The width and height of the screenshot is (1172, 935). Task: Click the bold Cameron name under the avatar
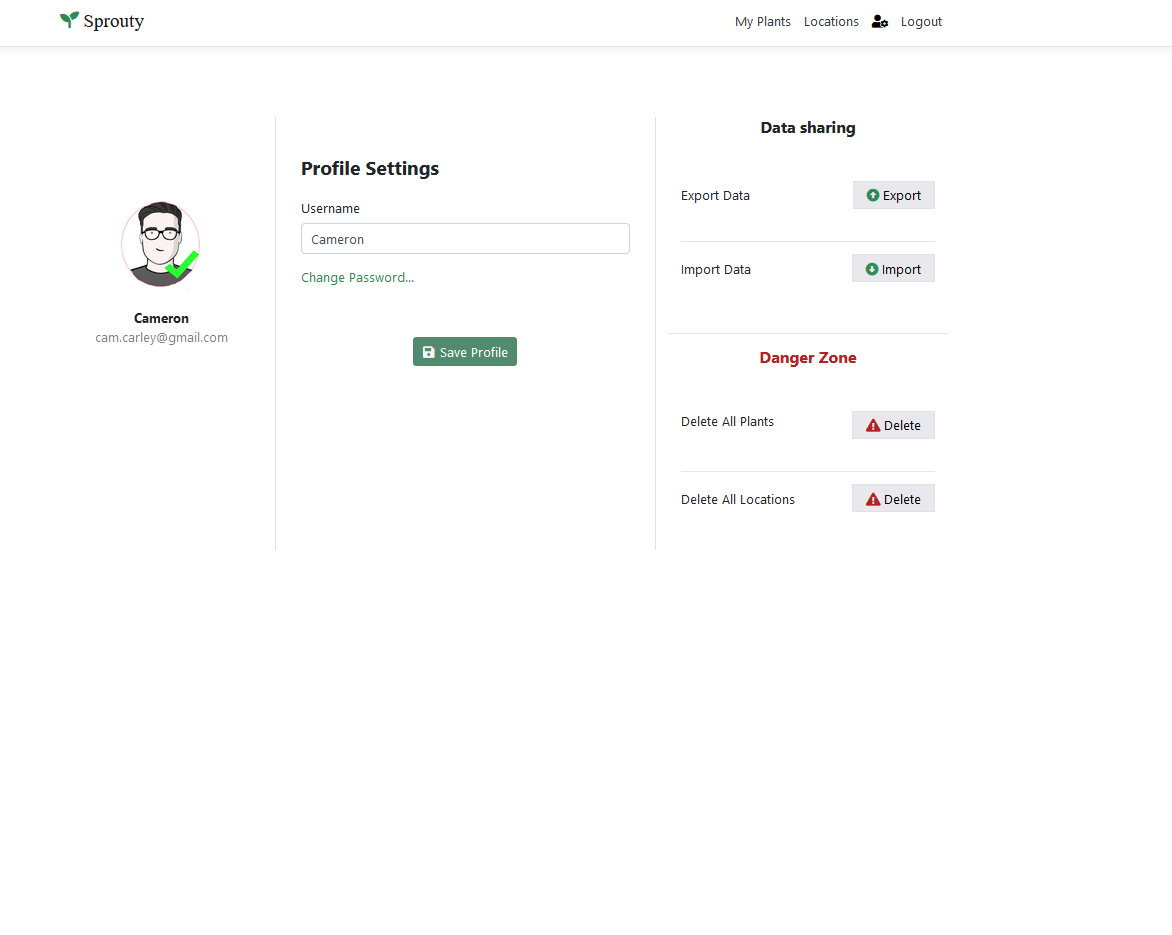point(161,319)
